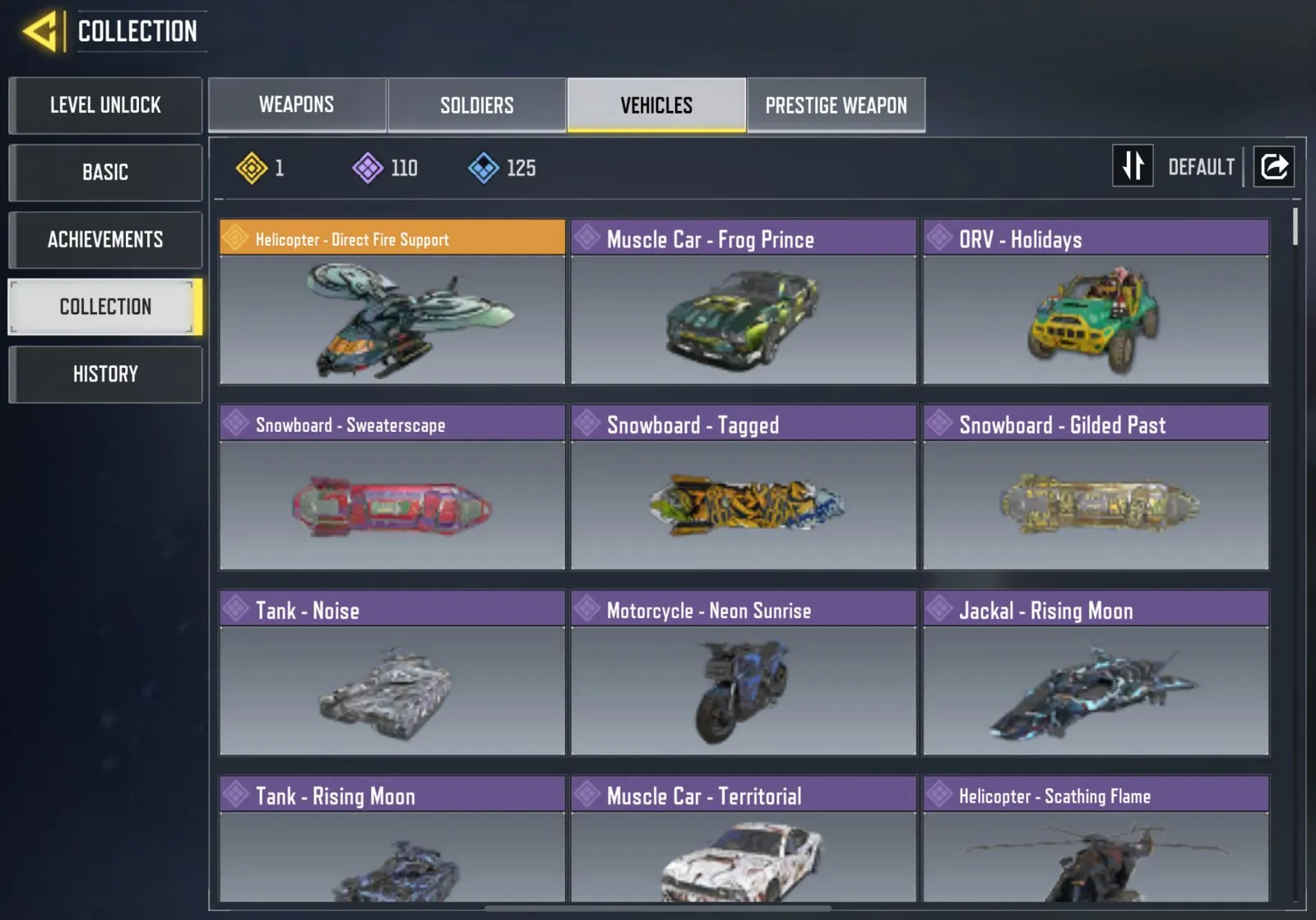Open the HISTORY section
1316x920 pixels.
click(x=105, y=374)
